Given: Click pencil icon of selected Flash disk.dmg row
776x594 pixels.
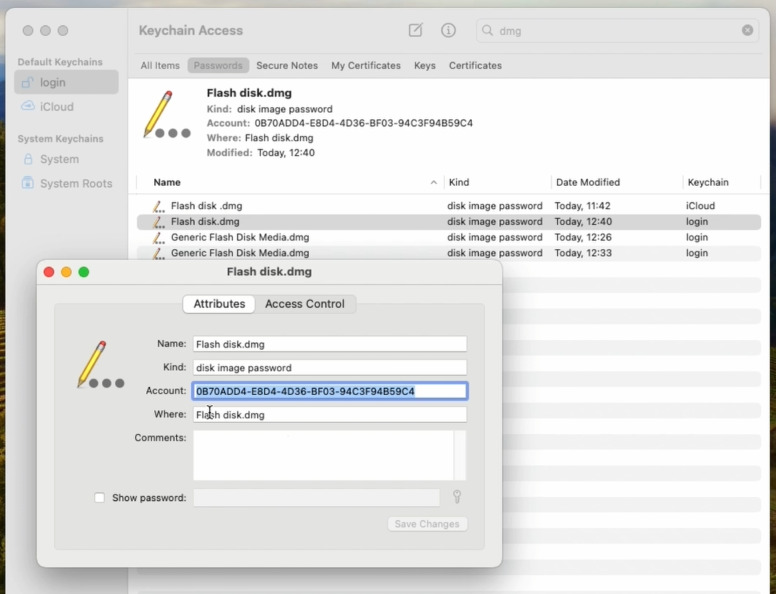Looking at the screenshot, I should (158, 222).
